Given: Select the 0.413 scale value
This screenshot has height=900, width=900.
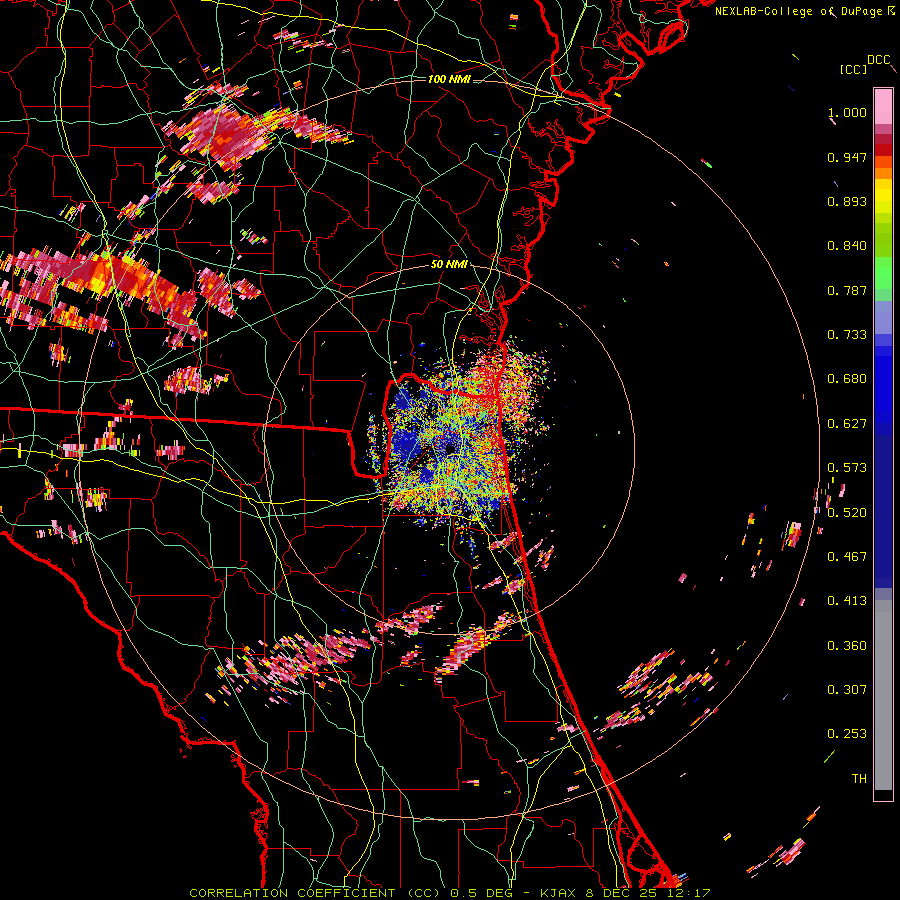Looking at the screenshot, I should pyautogui.click(x=847, y=601).
